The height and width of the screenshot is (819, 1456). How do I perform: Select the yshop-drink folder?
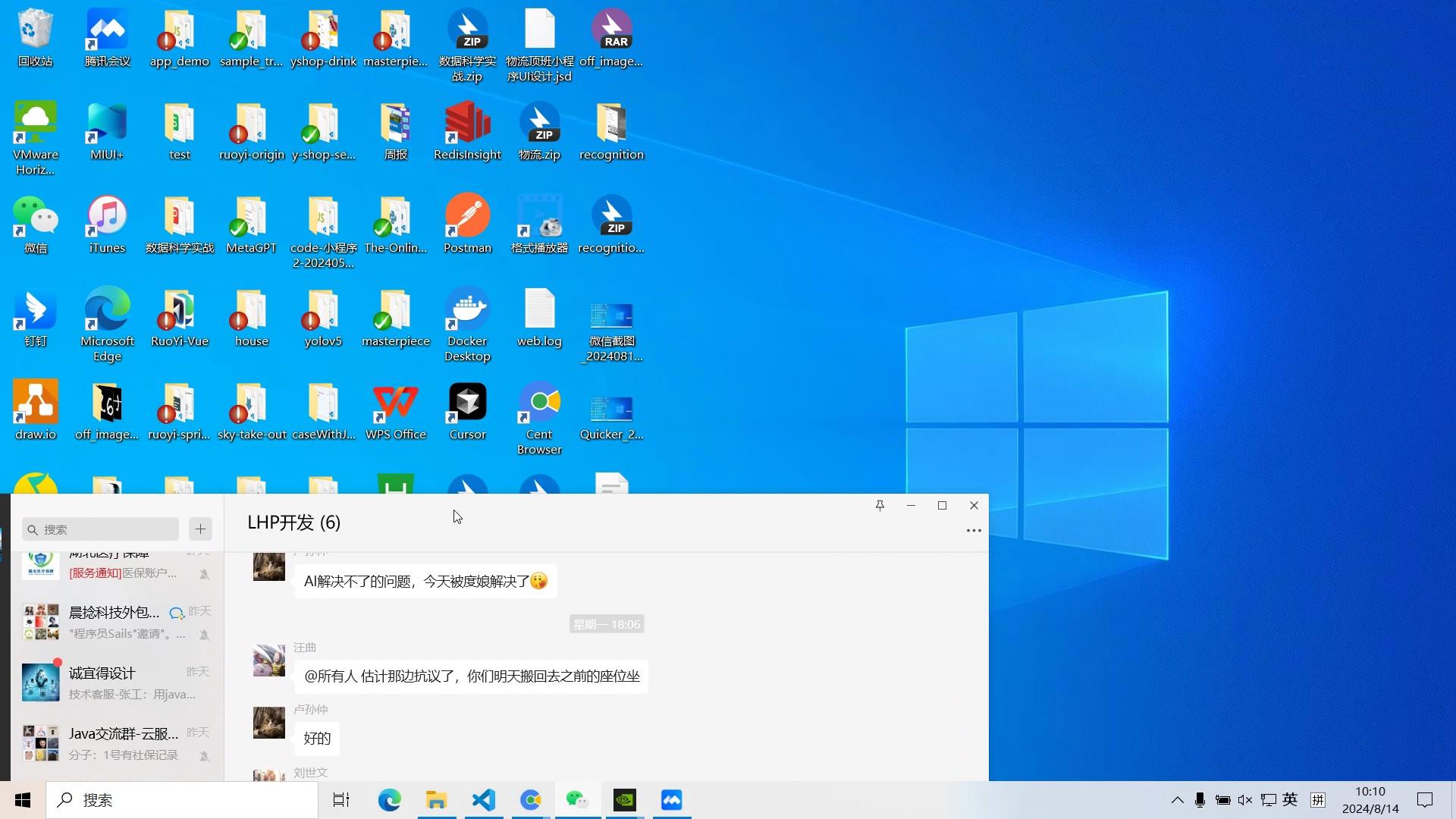click(x=323, y=38)
